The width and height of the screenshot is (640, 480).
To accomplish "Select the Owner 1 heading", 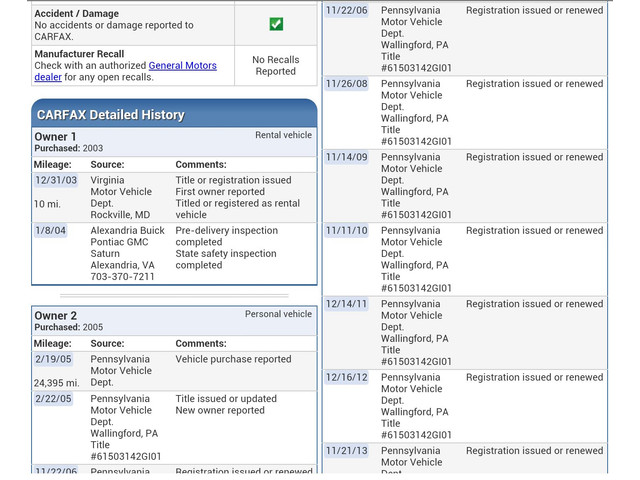I will 55,137.
